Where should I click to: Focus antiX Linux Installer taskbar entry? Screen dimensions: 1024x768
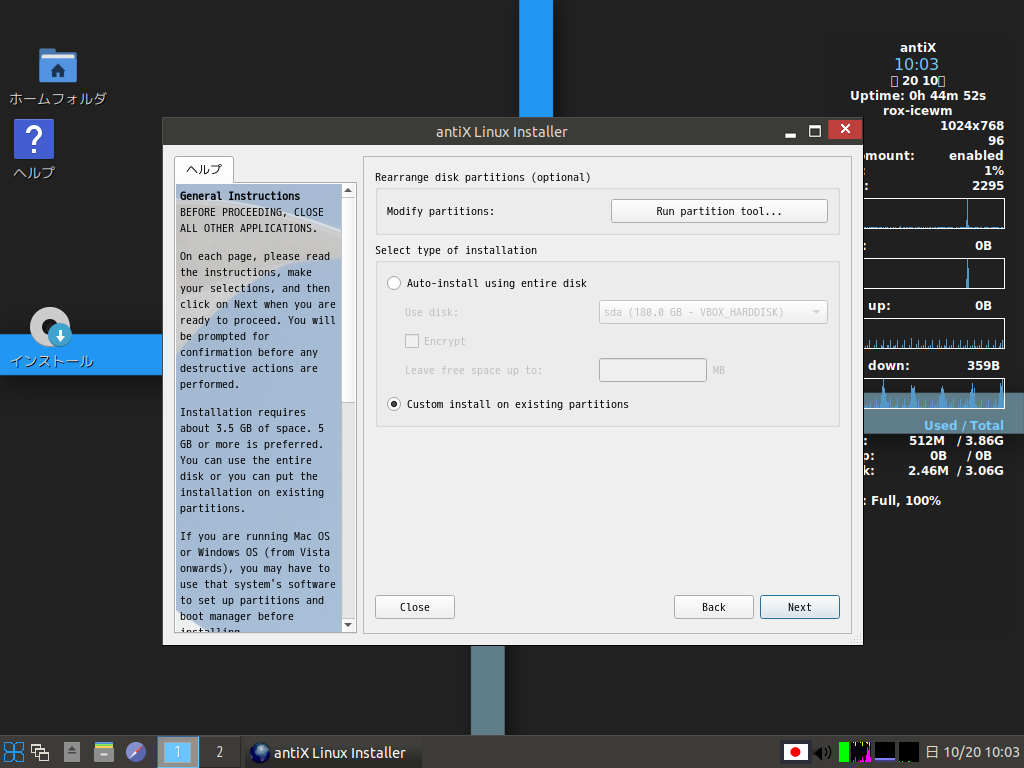coord(332,752)
